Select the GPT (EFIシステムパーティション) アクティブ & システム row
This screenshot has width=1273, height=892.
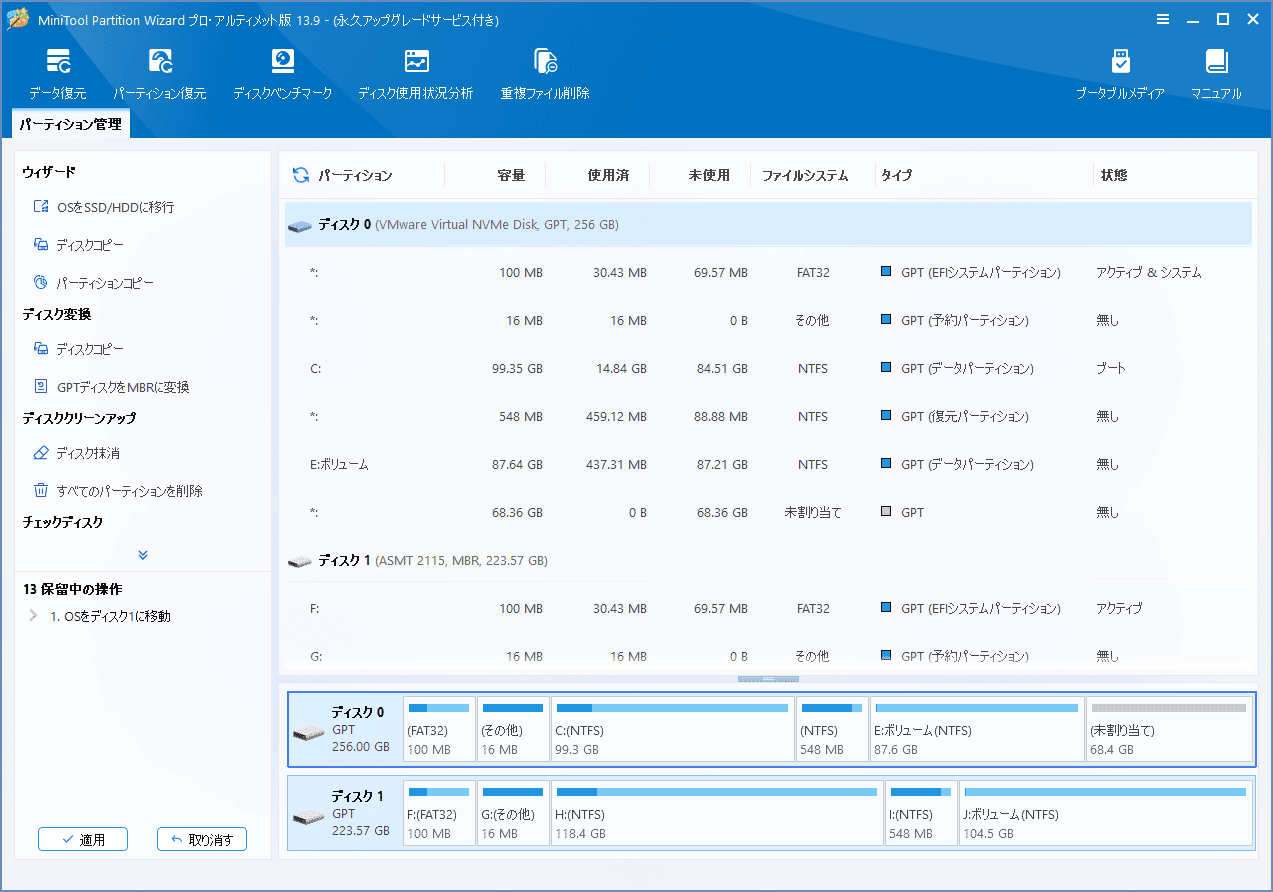(x=768, y=273)
